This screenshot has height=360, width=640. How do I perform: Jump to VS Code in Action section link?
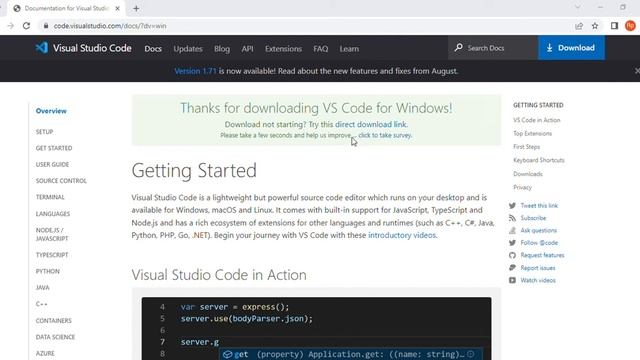[537, 120]
